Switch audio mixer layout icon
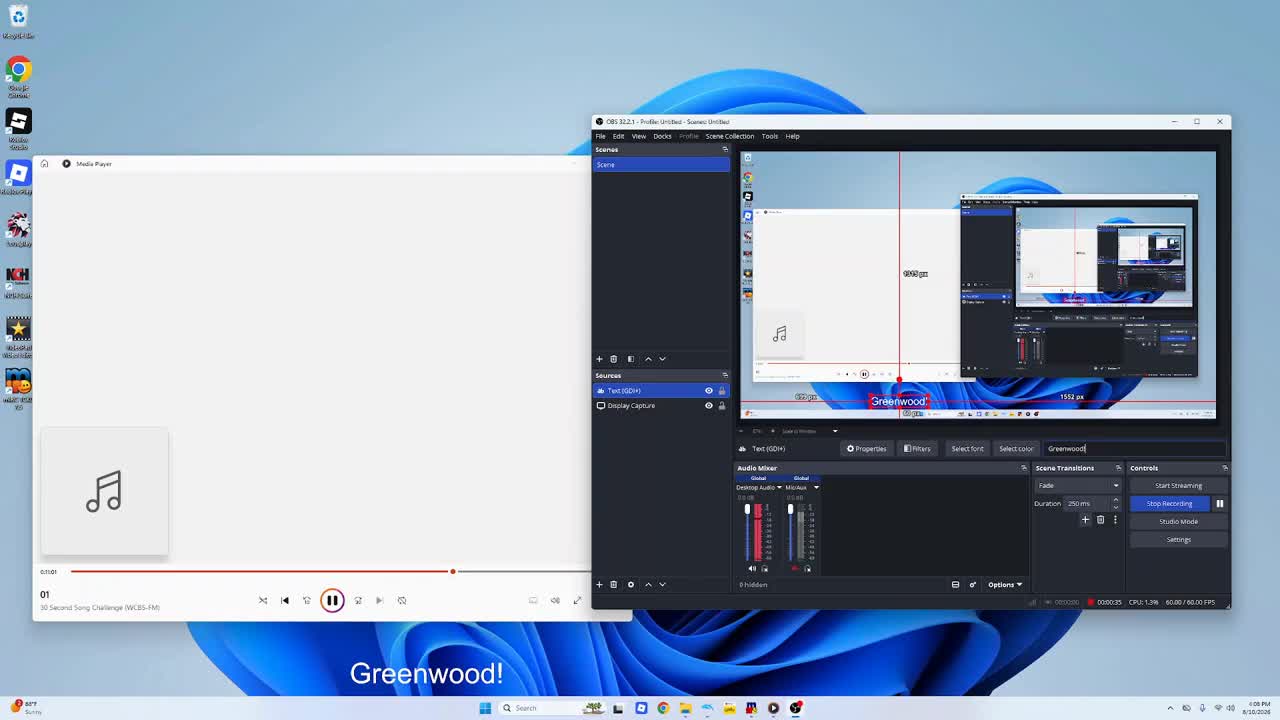This screenshot has width=1280, height=720. pos(955,585)
